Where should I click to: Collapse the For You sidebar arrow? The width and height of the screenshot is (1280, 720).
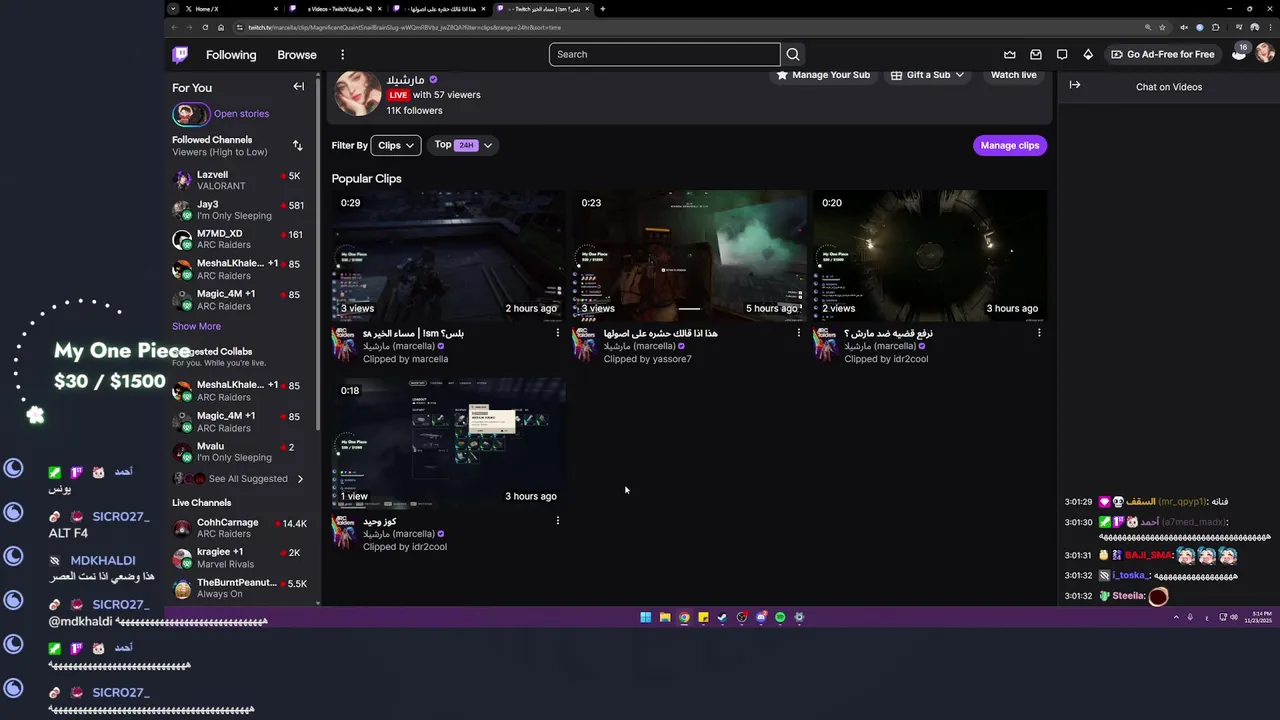tap(298, 87)
